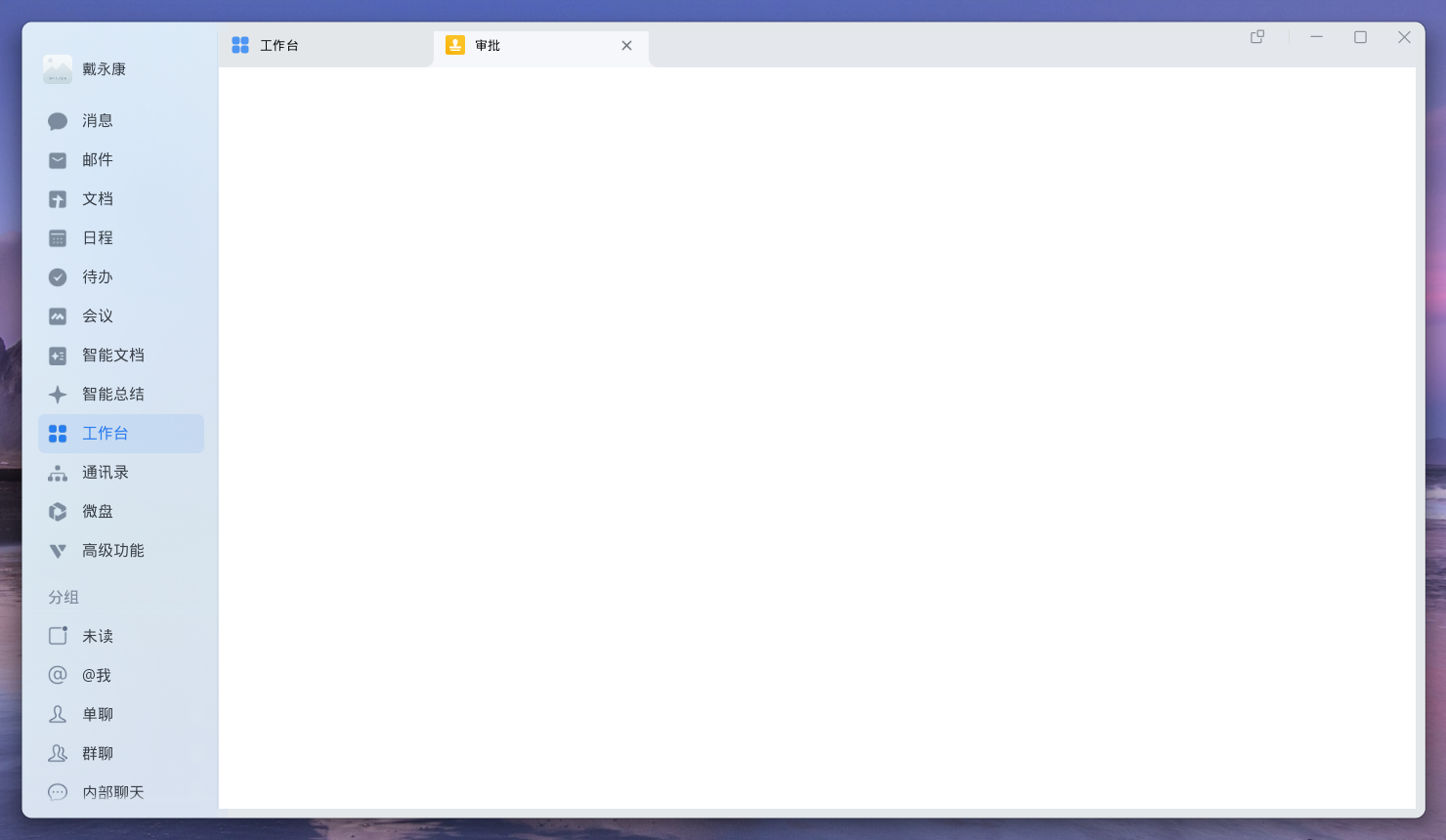This screenshot has width=1446, height=840.
Task: Open the 日程 calendar icon
Action: (x=58, y=238)
